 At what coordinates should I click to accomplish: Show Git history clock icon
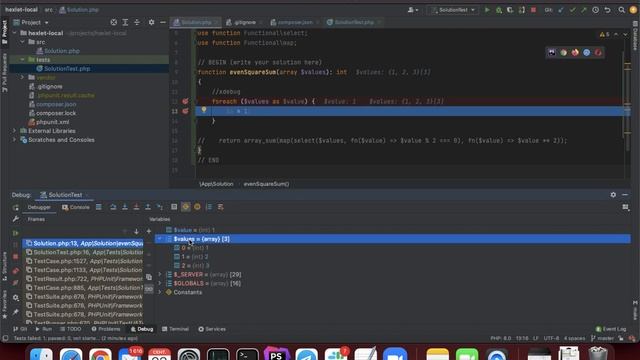596,10
